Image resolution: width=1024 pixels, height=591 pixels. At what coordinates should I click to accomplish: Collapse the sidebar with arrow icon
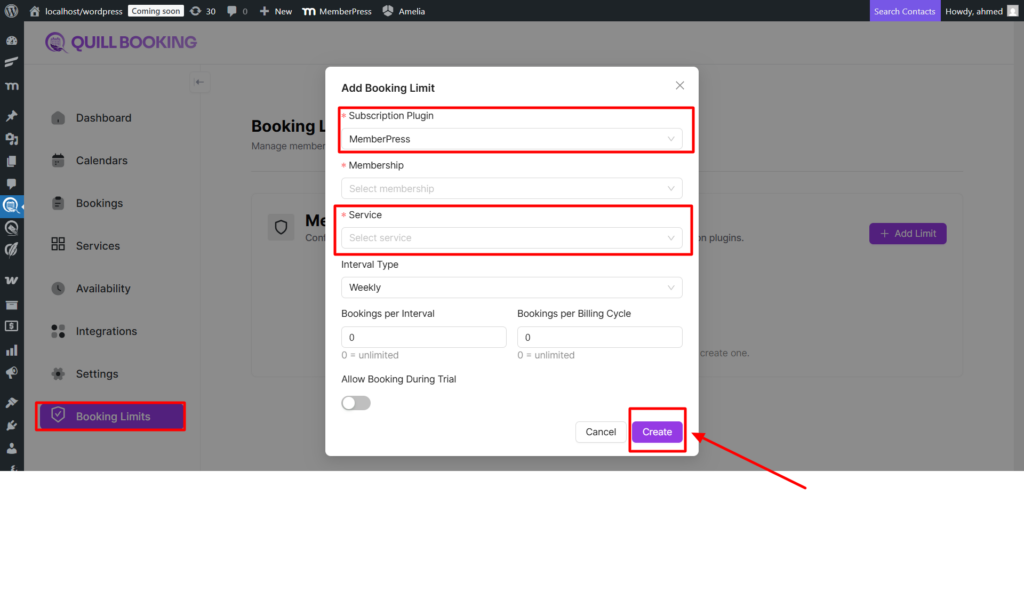[x=200, y=82]
